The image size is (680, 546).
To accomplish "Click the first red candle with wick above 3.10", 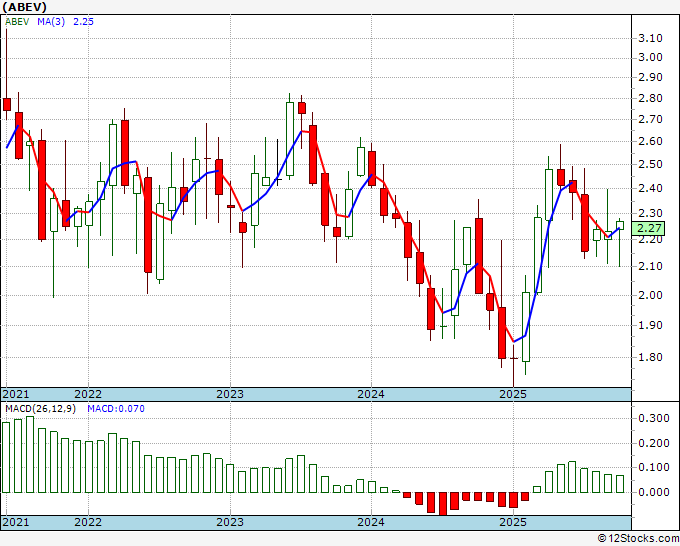I will tap(7, 104).
